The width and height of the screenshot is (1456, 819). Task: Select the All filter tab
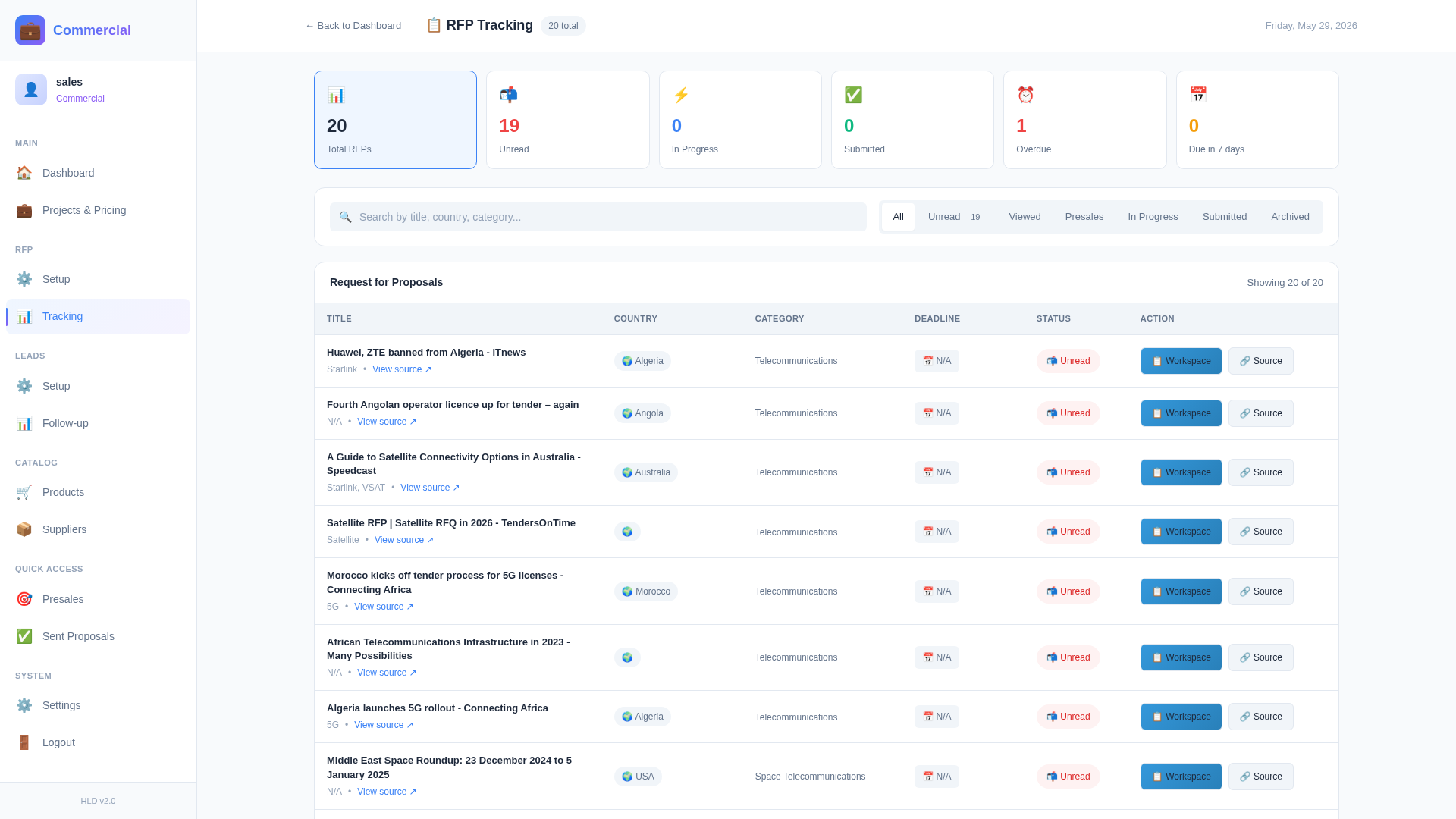point(898,217)
